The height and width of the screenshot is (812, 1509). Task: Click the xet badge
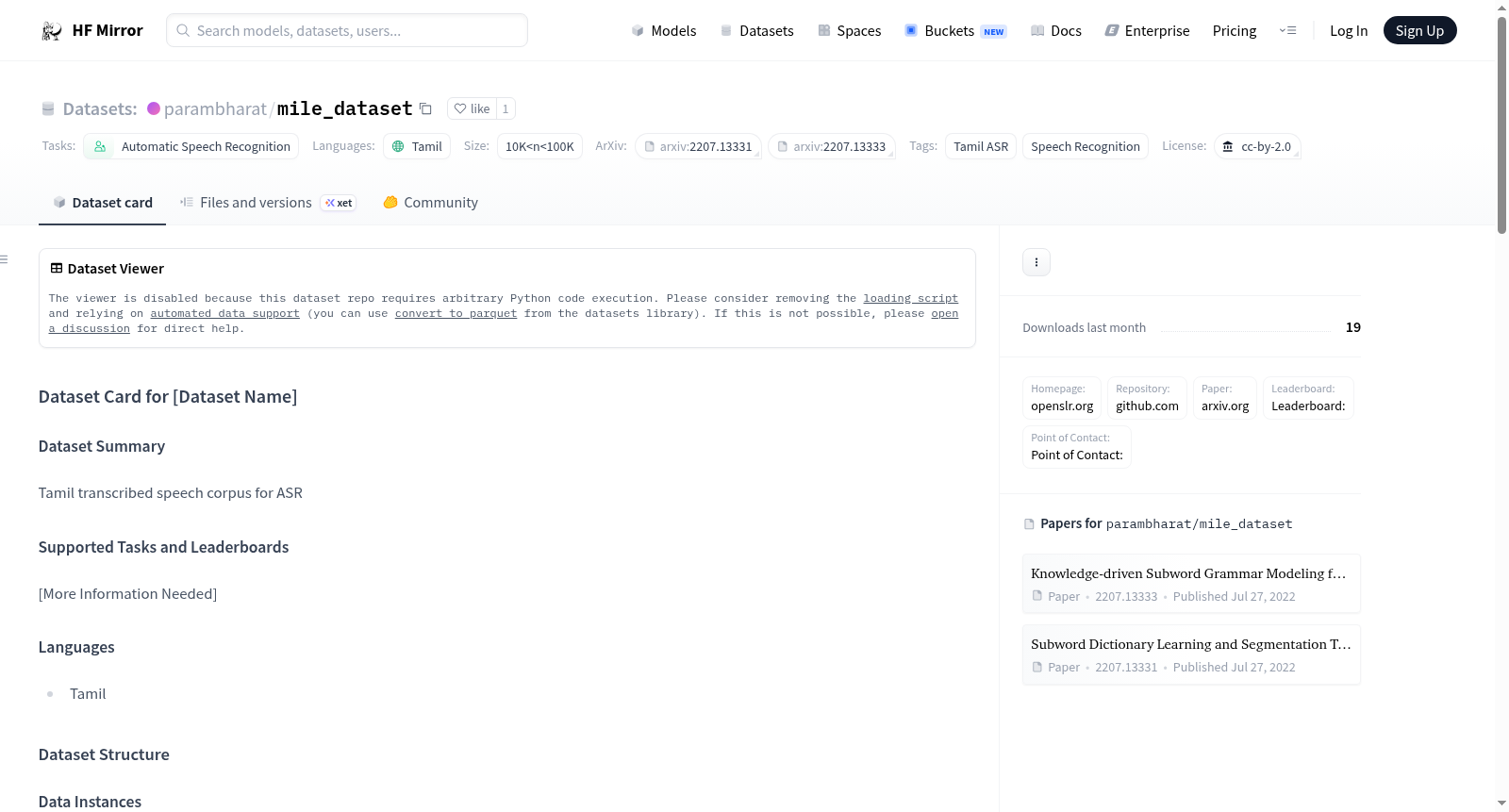click(x=339, y=203)
